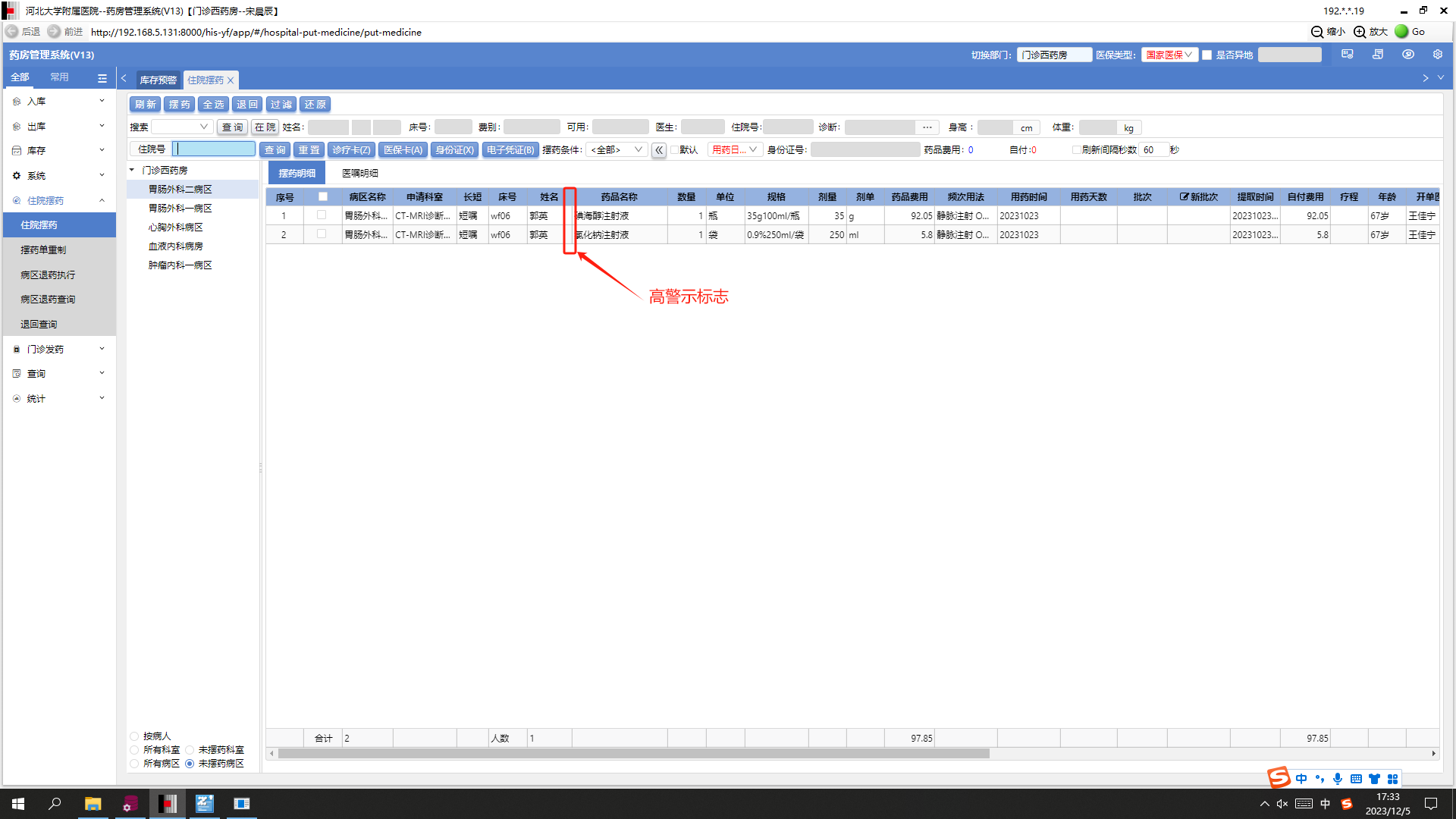This screenshot has width=1456, height=819.
Task: Open the 医保类型 国家医保 dropdown
Action: click(1169, 55)
